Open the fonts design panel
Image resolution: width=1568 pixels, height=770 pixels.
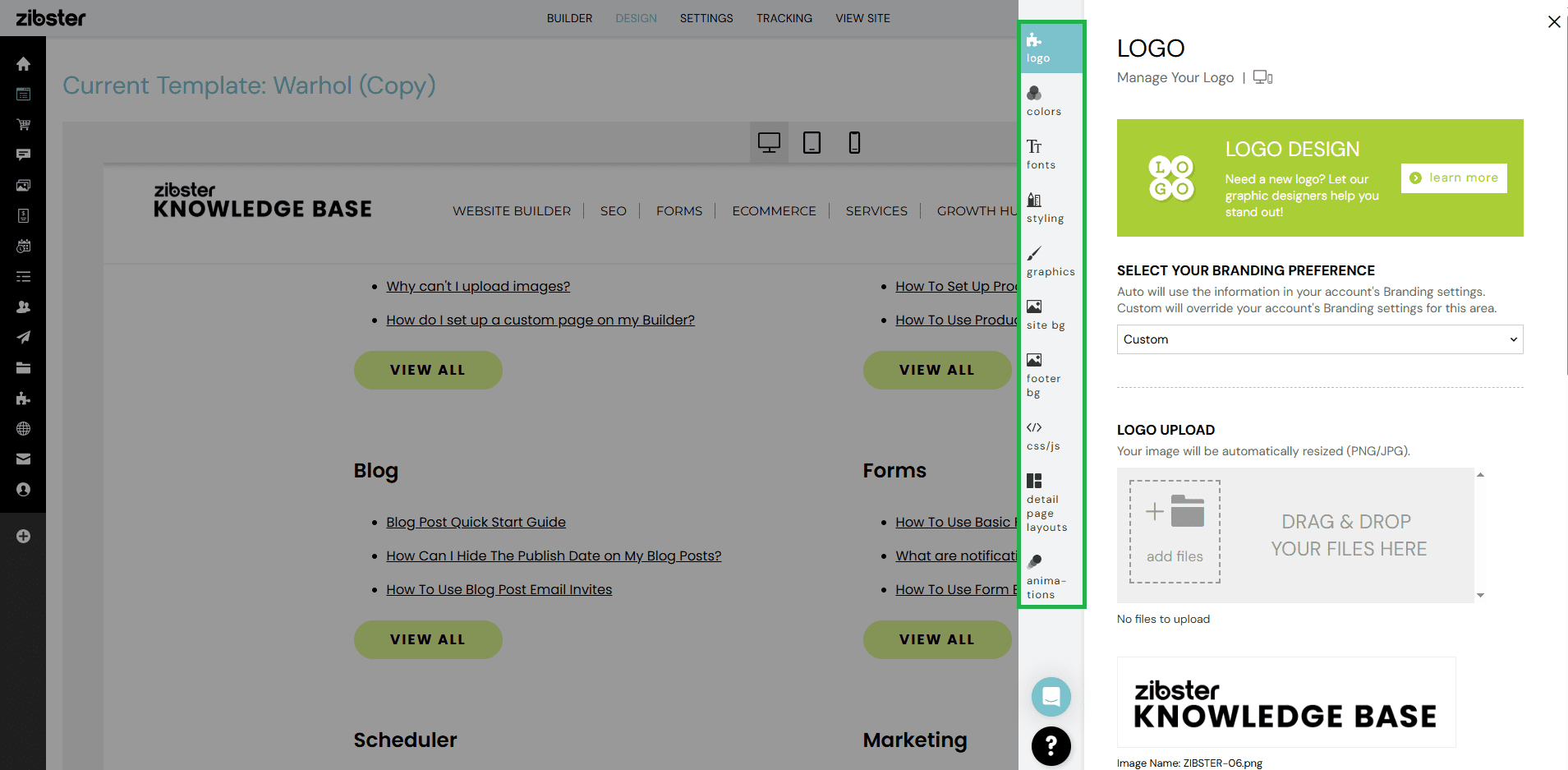(x=1040, y=154)
